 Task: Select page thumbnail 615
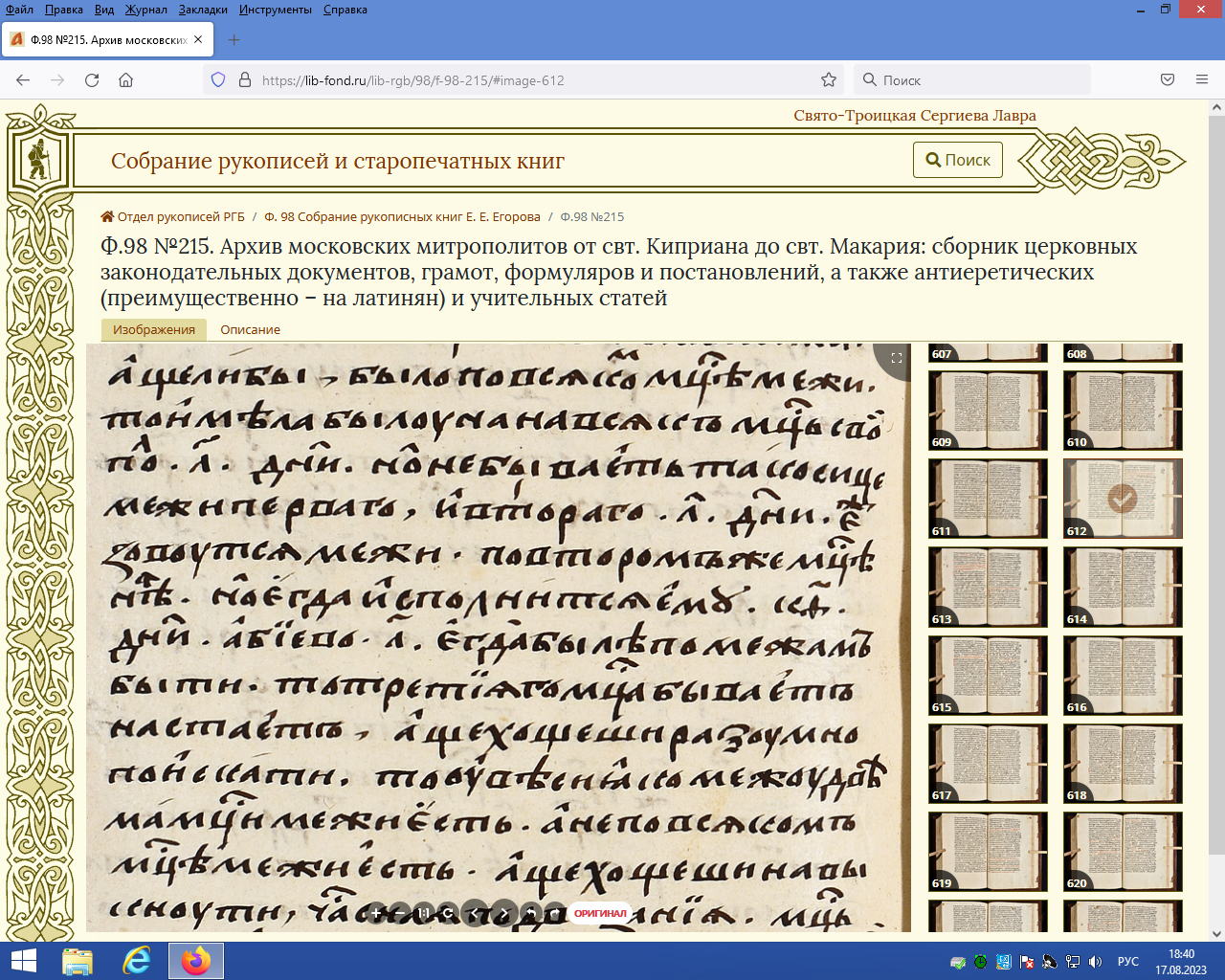(988, 675)
